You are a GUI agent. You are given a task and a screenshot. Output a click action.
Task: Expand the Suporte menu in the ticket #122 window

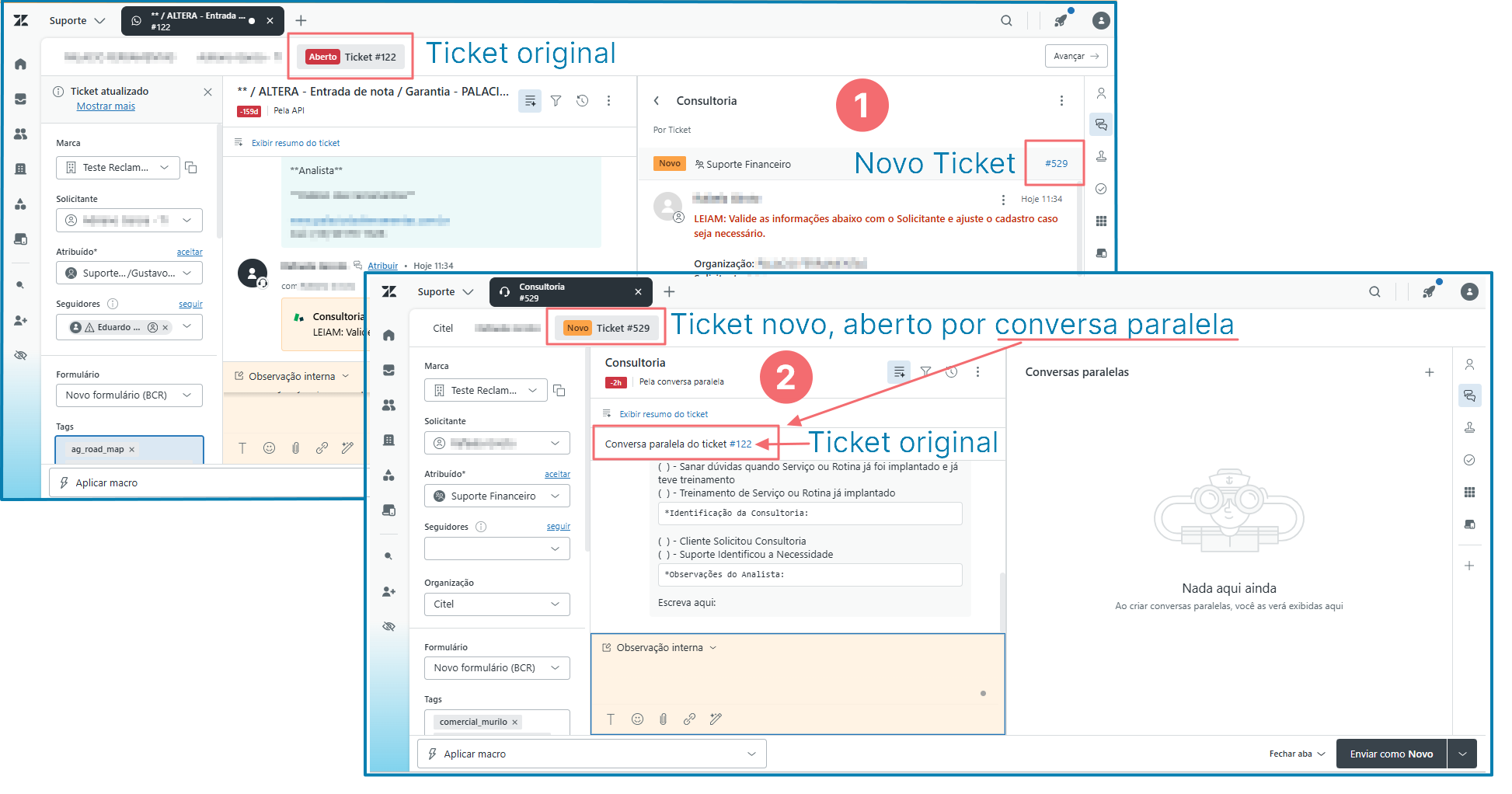pos(76,21)
